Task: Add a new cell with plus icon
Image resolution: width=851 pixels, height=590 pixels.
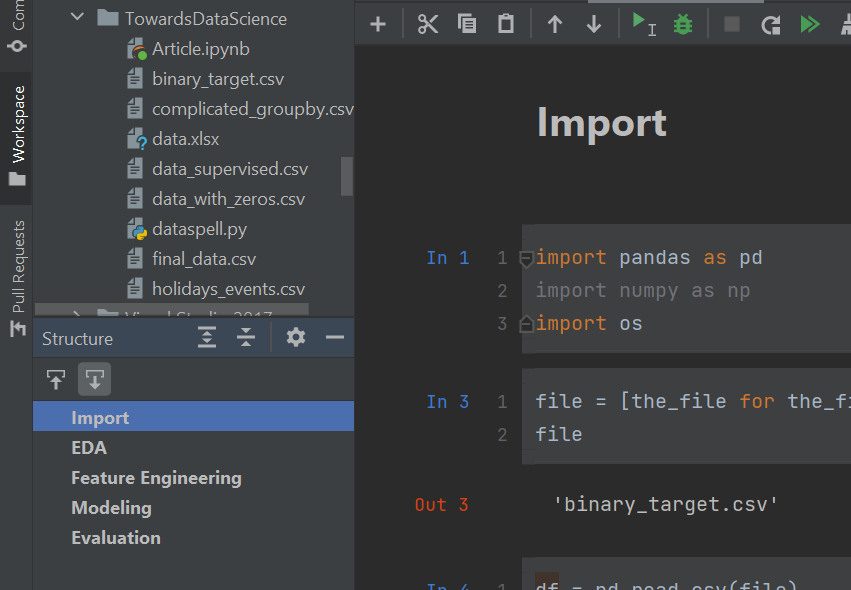Action: [378, 25]
